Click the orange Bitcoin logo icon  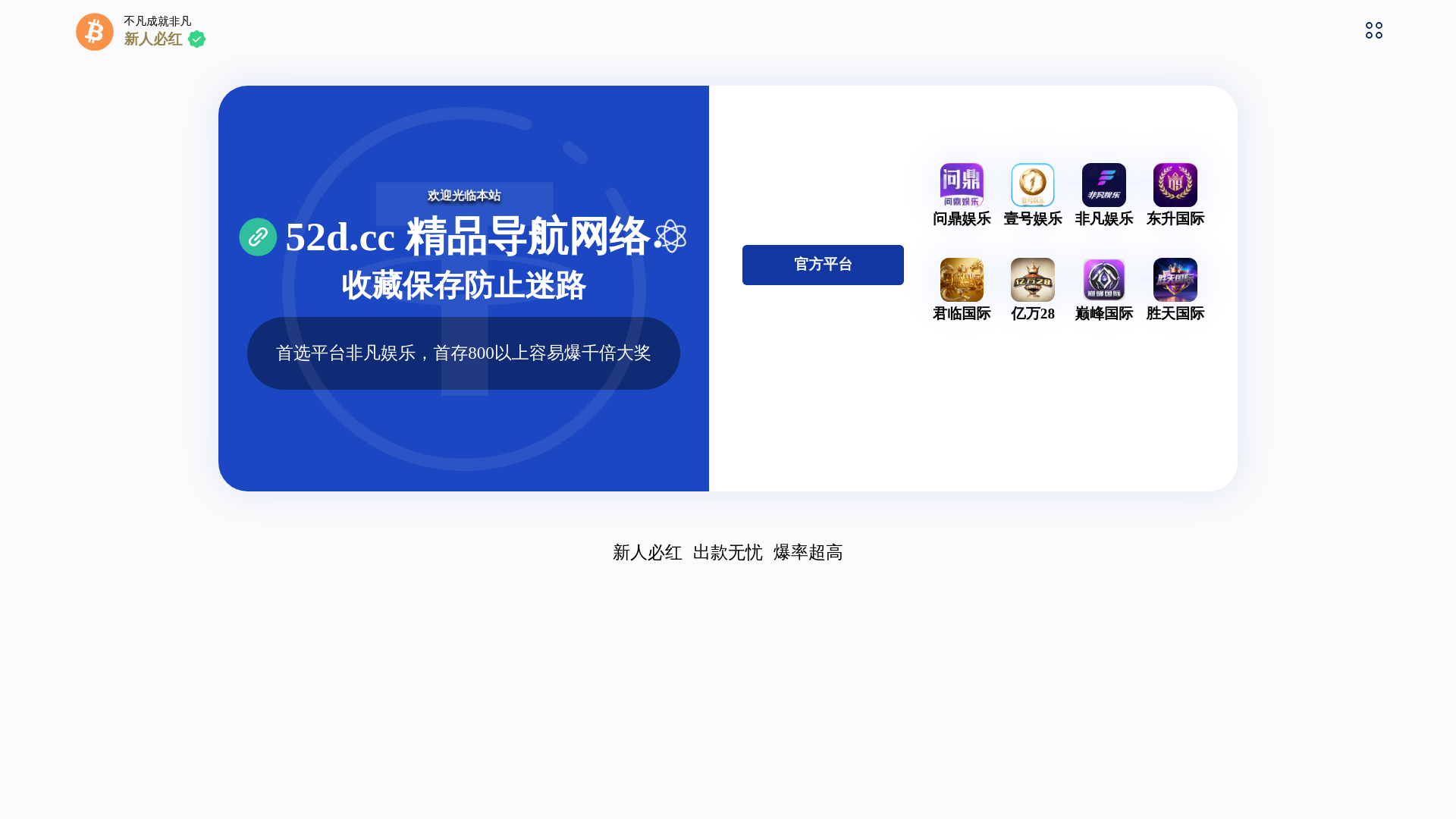point(95,32)
